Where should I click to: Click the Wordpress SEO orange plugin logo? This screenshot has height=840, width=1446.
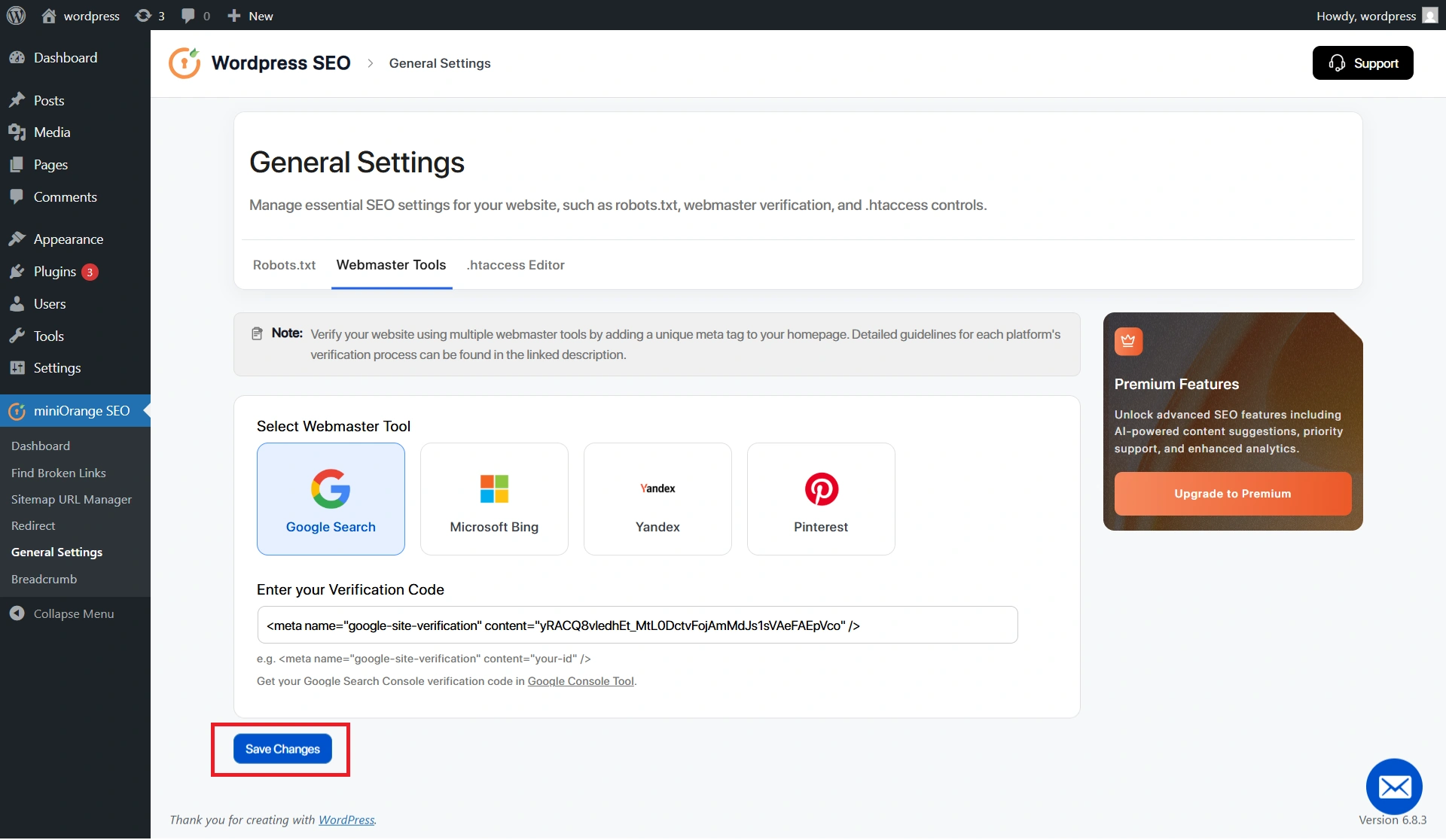coord(184,62)
